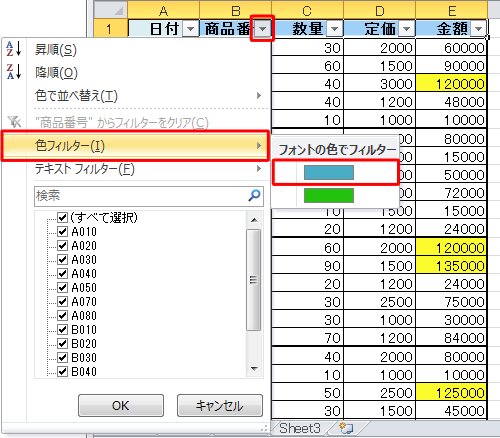This screenshot has width=500, height=438.
Task: Click the cell showing 60000
Action: point(451,48)
